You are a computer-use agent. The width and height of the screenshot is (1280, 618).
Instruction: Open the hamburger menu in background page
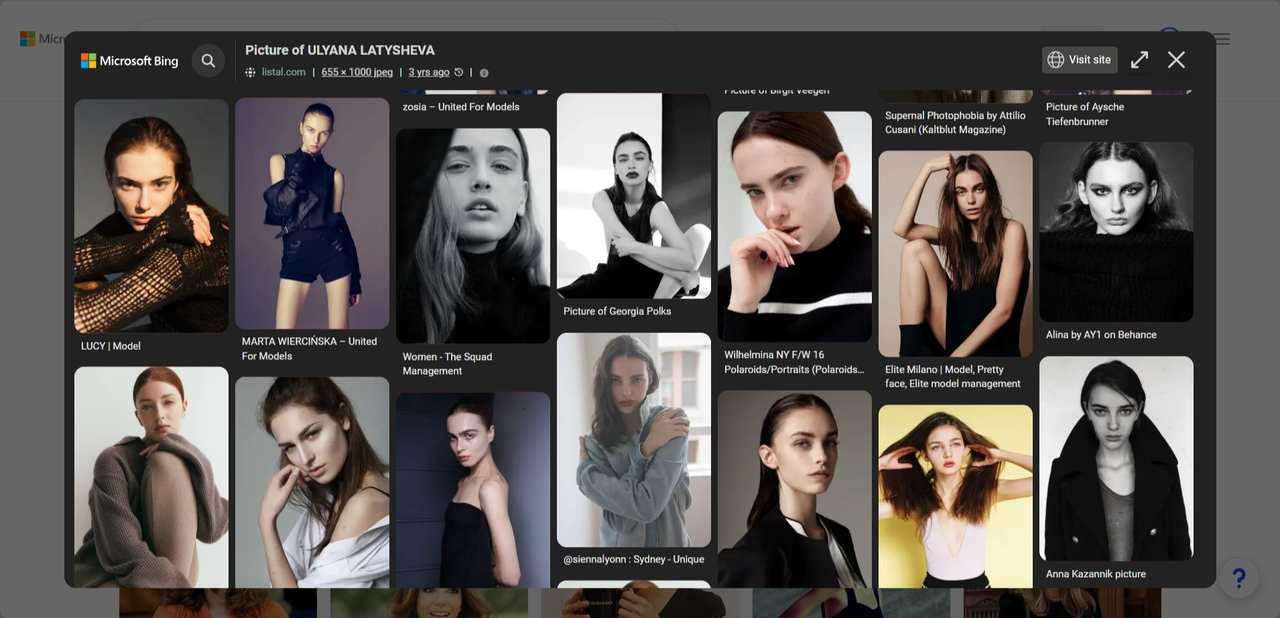pyautogui.click(x=1222, y=40)
